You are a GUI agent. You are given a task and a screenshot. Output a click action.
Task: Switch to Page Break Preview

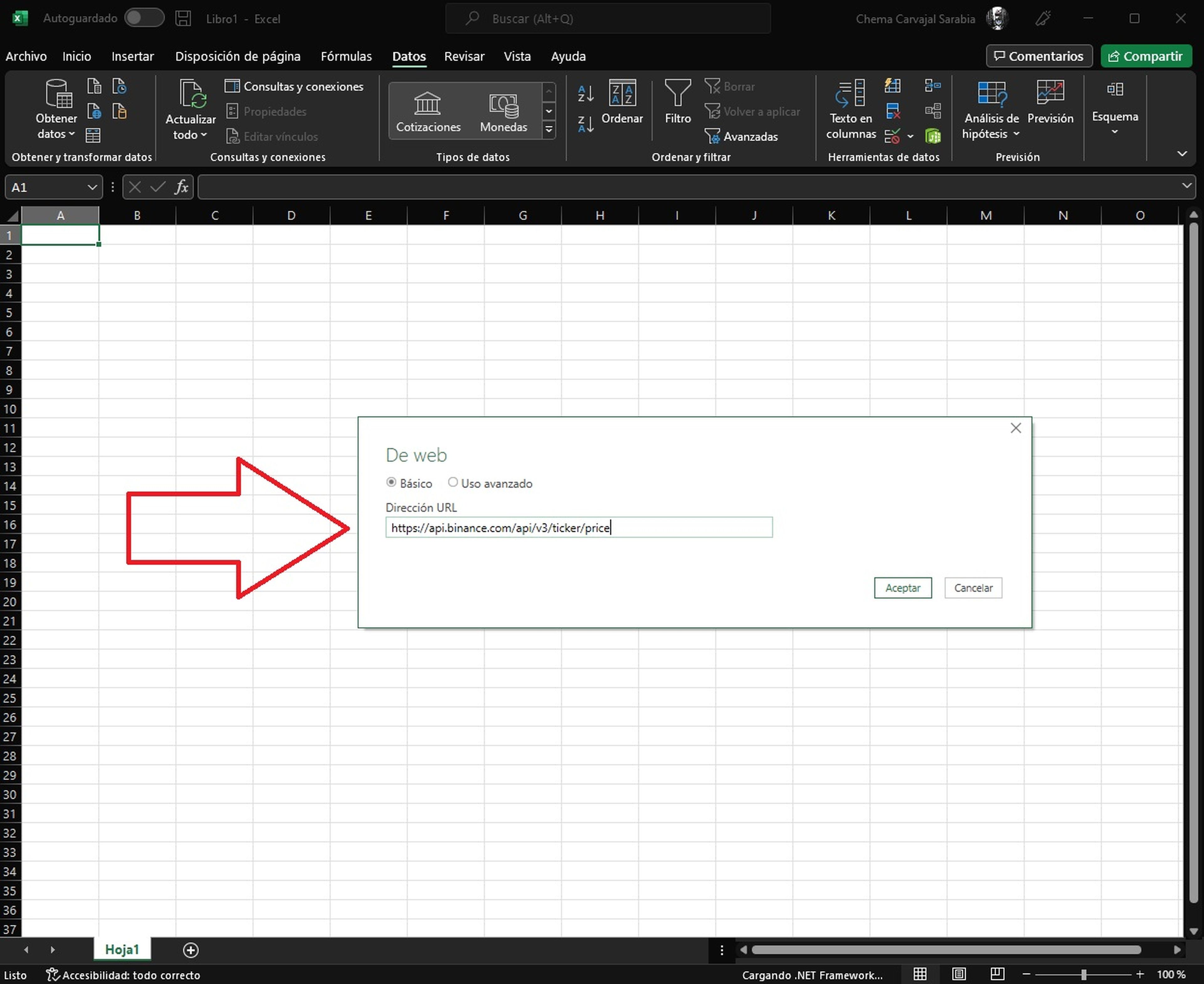pyautogui.click(x=997, y=974)
